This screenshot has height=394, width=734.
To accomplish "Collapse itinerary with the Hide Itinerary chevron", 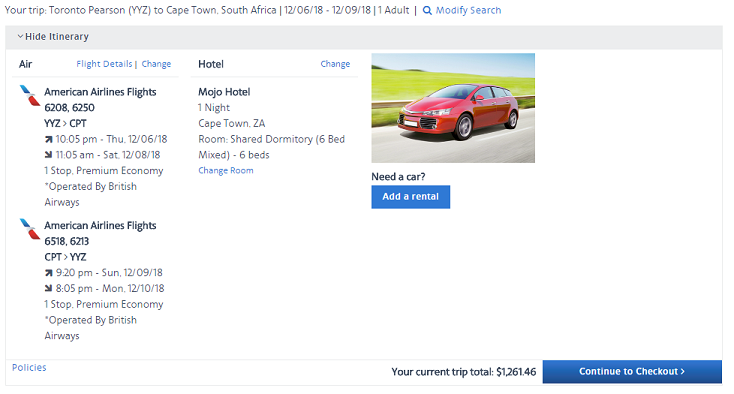I will [x=20, y=36].
